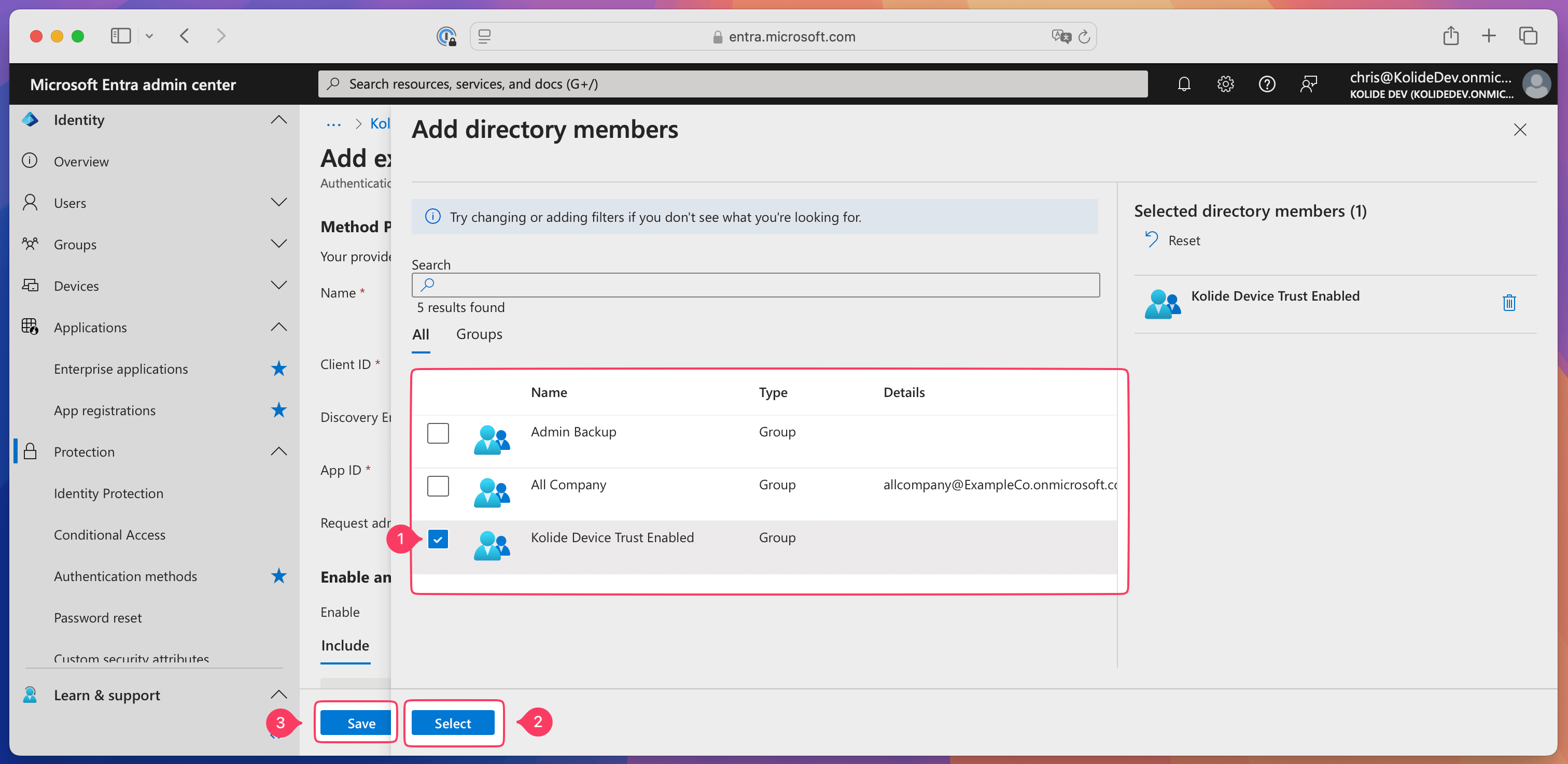
Task: Open portal settings gear icon
Action: pos(1225,84)
